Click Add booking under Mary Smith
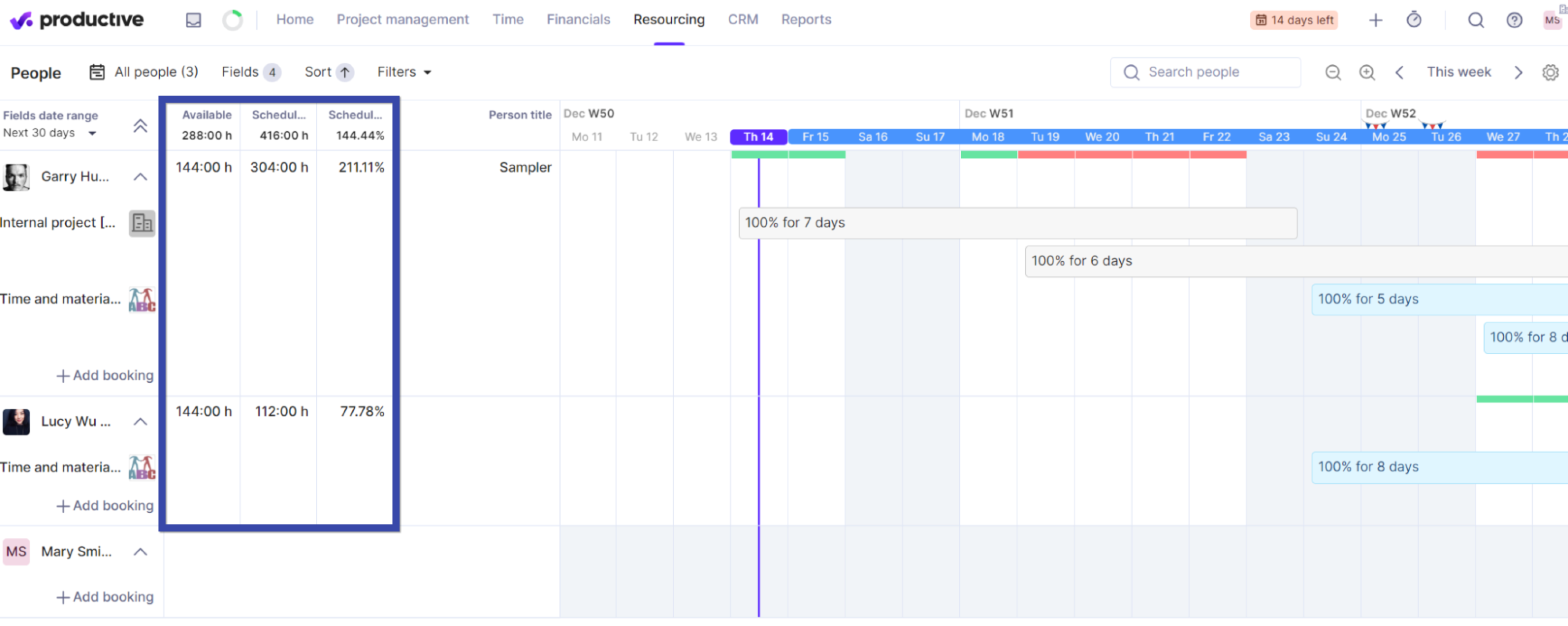Image resolution: width=1568 pixels, height=626 pixels. tap(105, 596)
